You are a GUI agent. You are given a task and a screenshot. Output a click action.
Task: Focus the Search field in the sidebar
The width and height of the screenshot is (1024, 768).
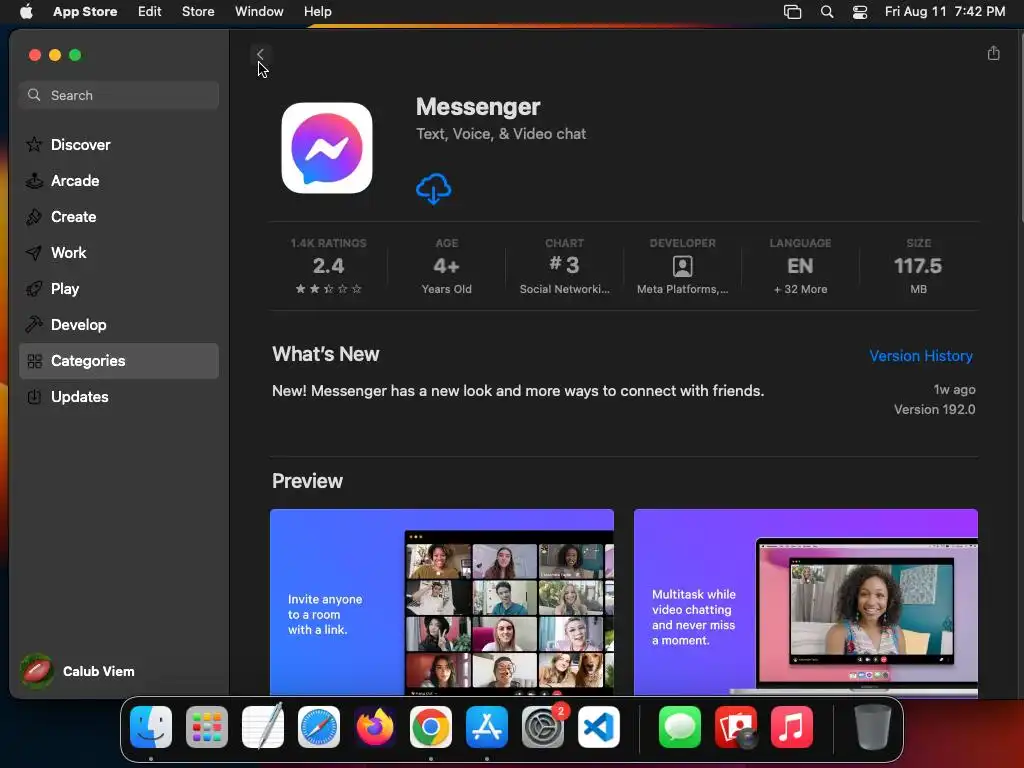pyautogui.click(x=119, y=95)
